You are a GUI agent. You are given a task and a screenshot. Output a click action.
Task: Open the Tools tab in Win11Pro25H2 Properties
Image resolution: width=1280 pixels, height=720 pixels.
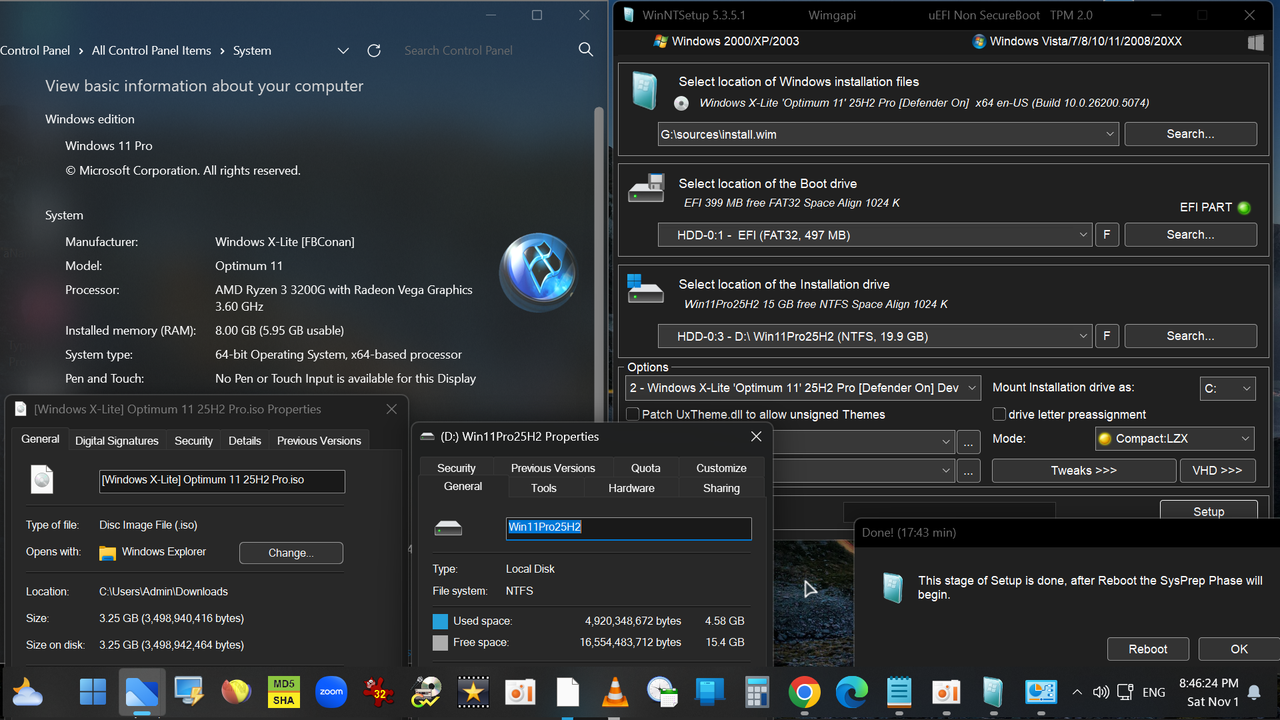click(x=544, y=488)
